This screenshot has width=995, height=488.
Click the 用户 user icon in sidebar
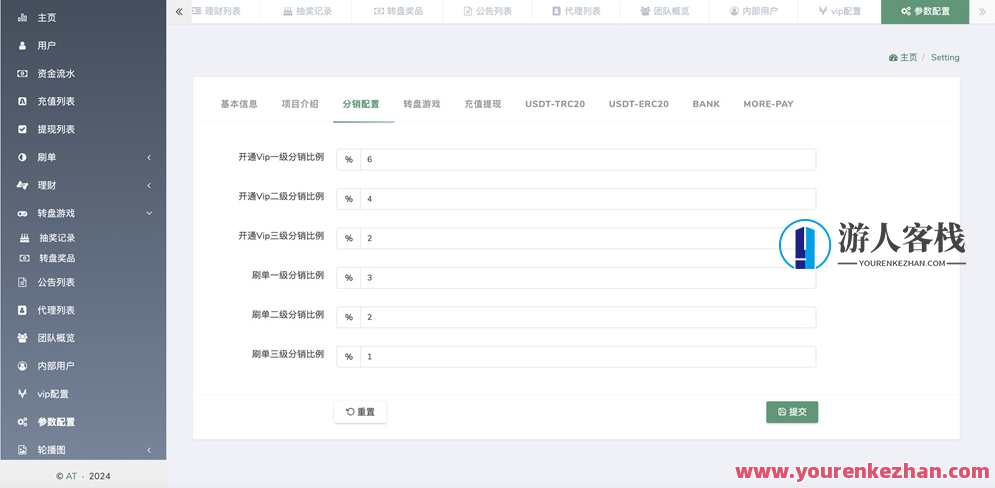coord(22,46)
